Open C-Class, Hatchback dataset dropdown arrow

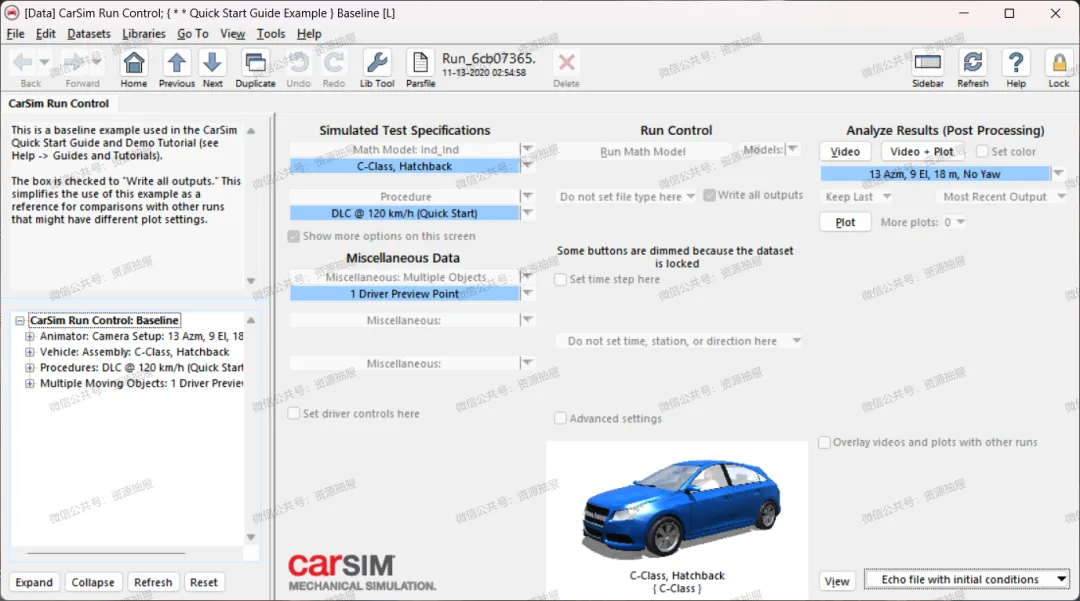[x=528, y=165]
